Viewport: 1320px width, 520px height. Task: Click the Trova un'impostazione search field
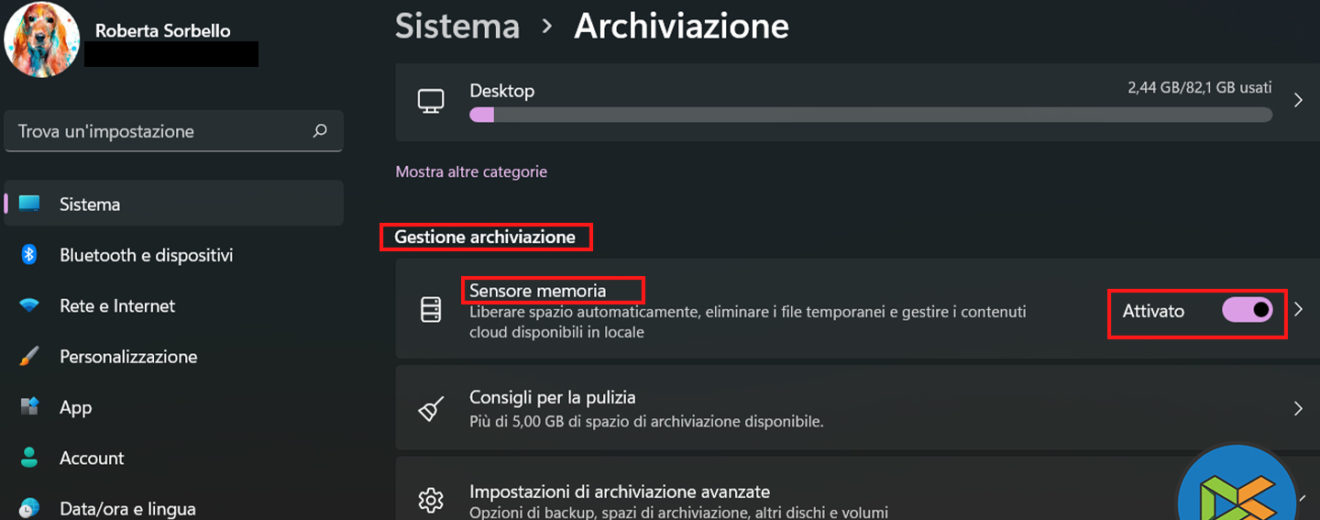(160, 131)
